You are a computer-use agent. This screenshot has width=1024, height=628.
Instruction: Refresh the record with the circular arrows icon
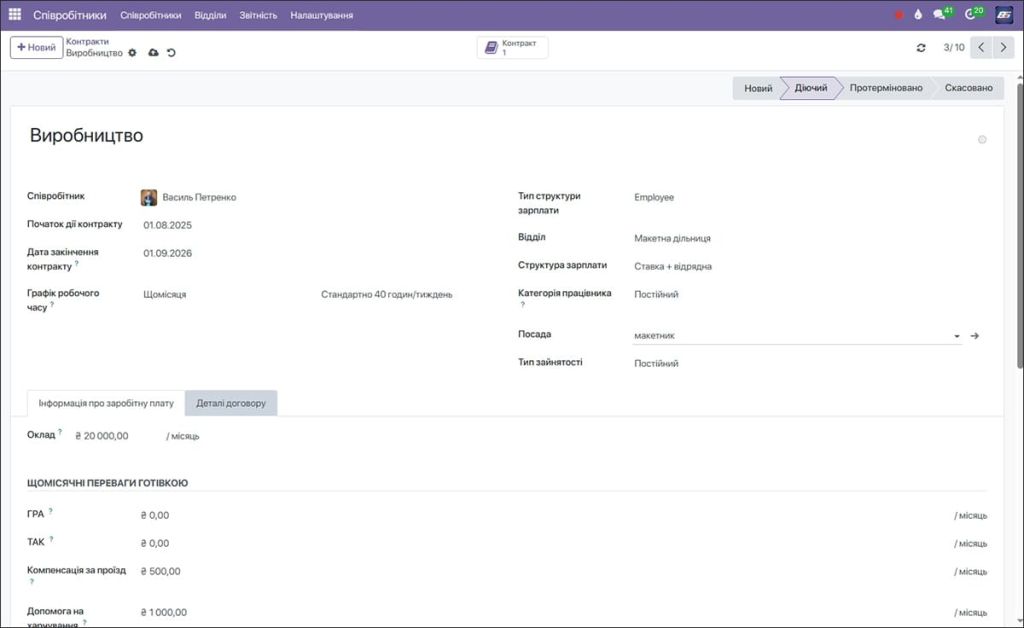[x=920, y=46]
